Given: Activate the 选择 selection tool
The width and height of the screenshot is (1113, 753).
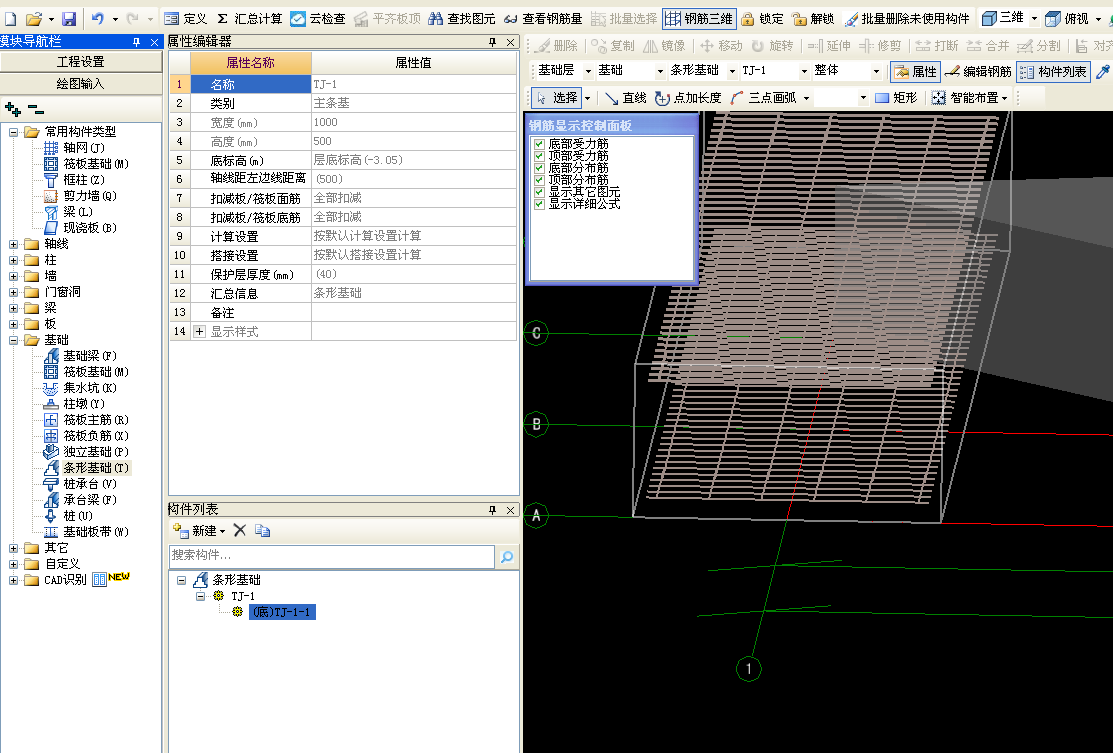Looking at the screenshot, I should (556, 98).
